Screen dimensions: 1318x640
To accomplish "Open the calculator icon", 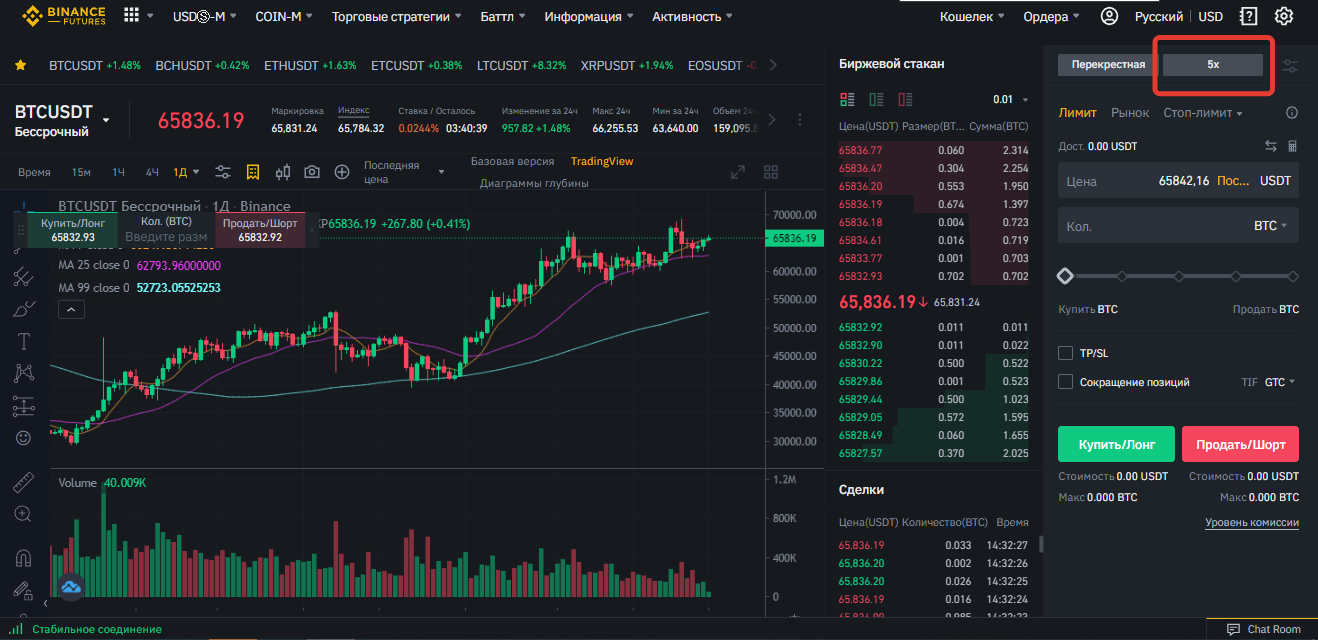I will click(x=1292, y=146).
